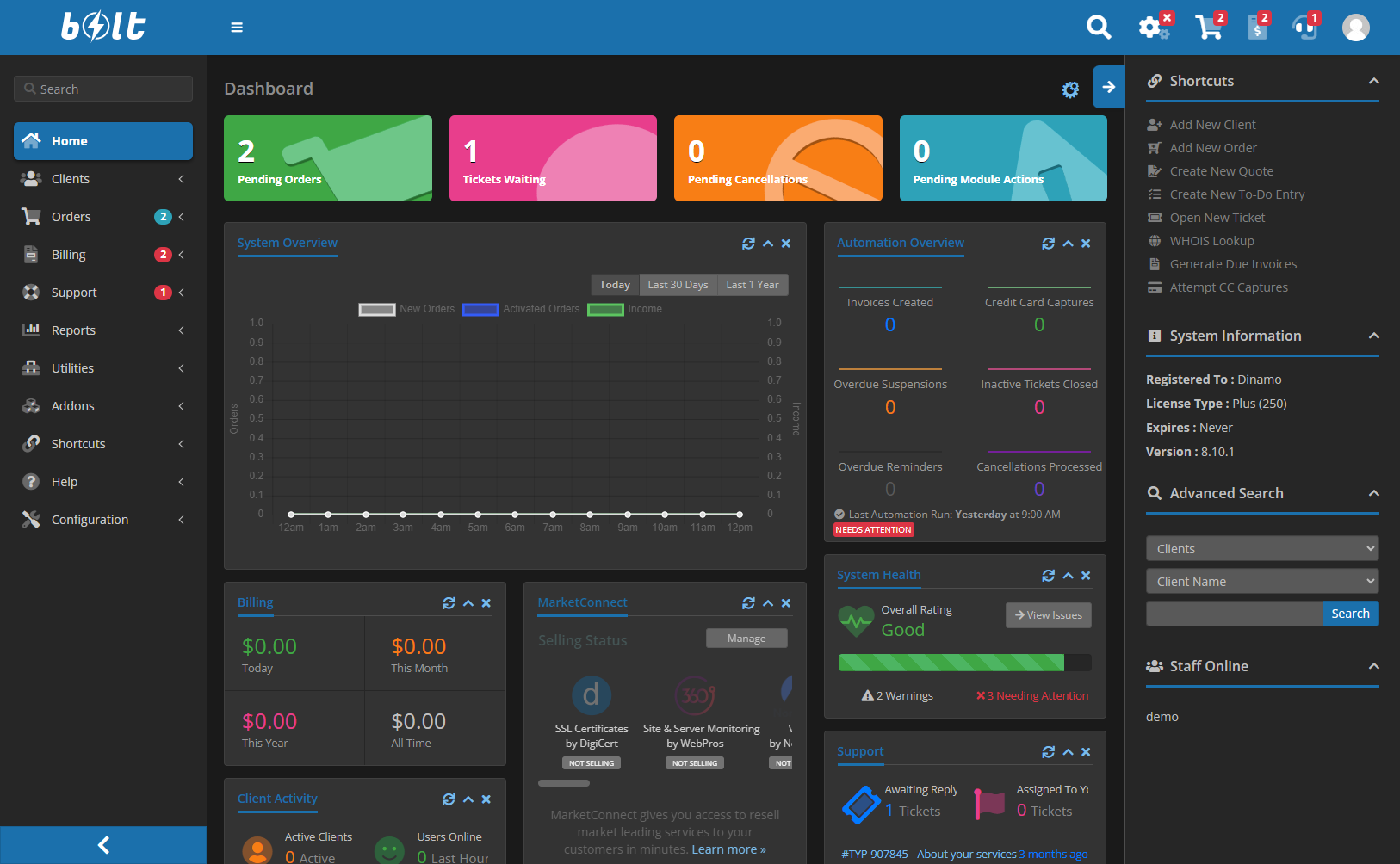Refresh the Billing widget
1400x864 pixels.
coord(449,603)
